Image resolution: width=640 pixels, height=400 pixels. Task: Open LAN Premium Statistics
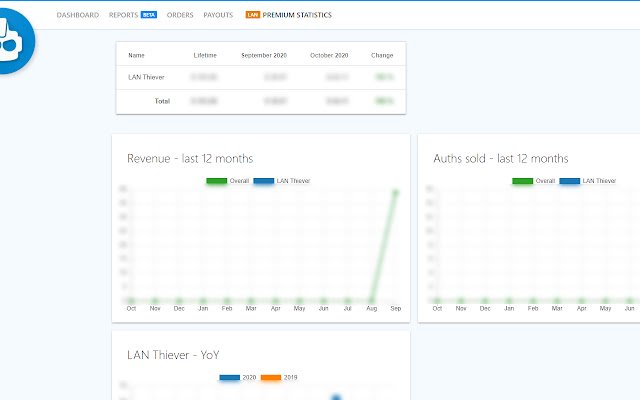pyautogui.click(x=289, y=15)
